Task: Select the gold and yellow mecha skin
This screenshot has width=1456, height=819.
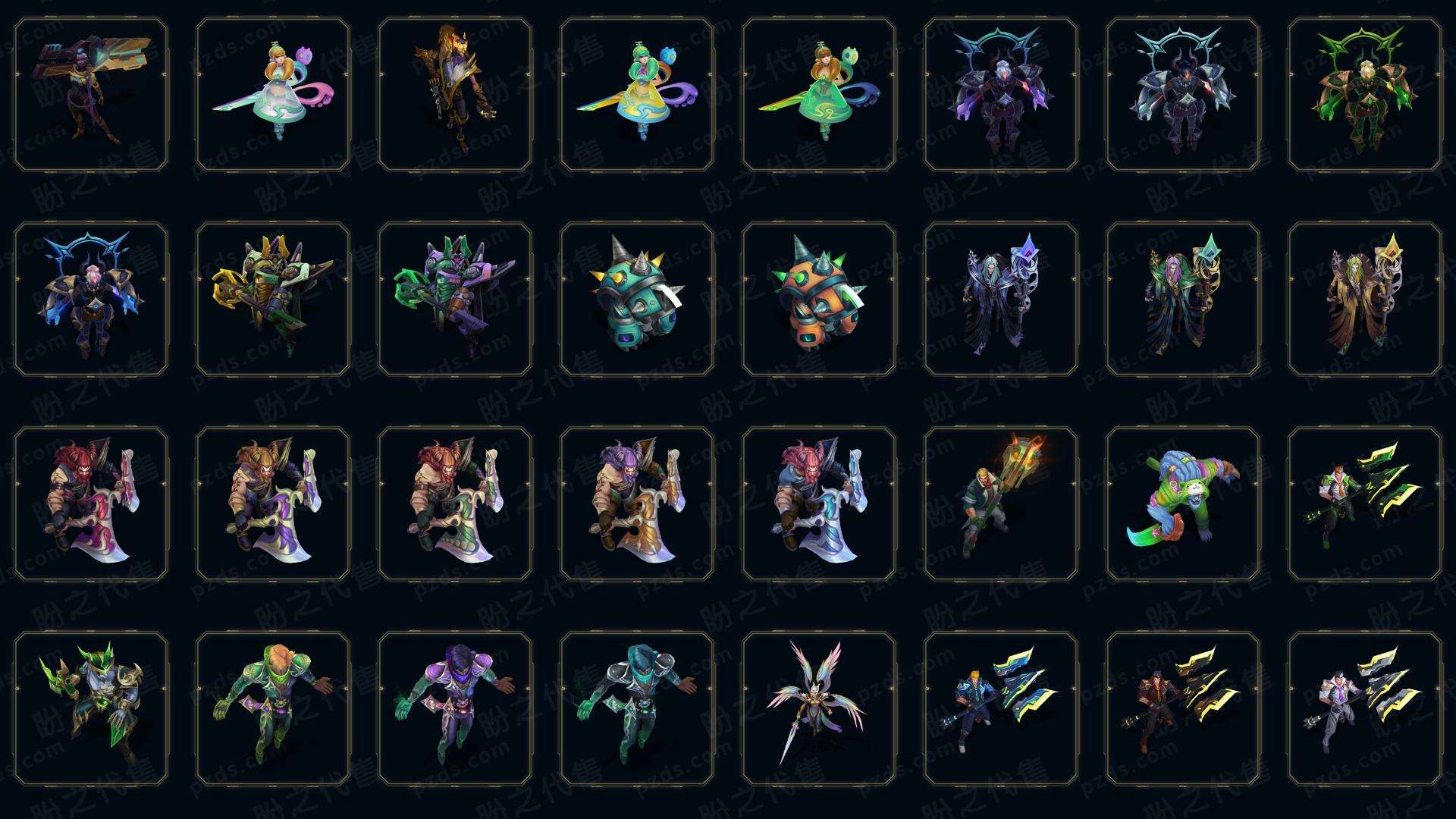Action: coord(273,300)
